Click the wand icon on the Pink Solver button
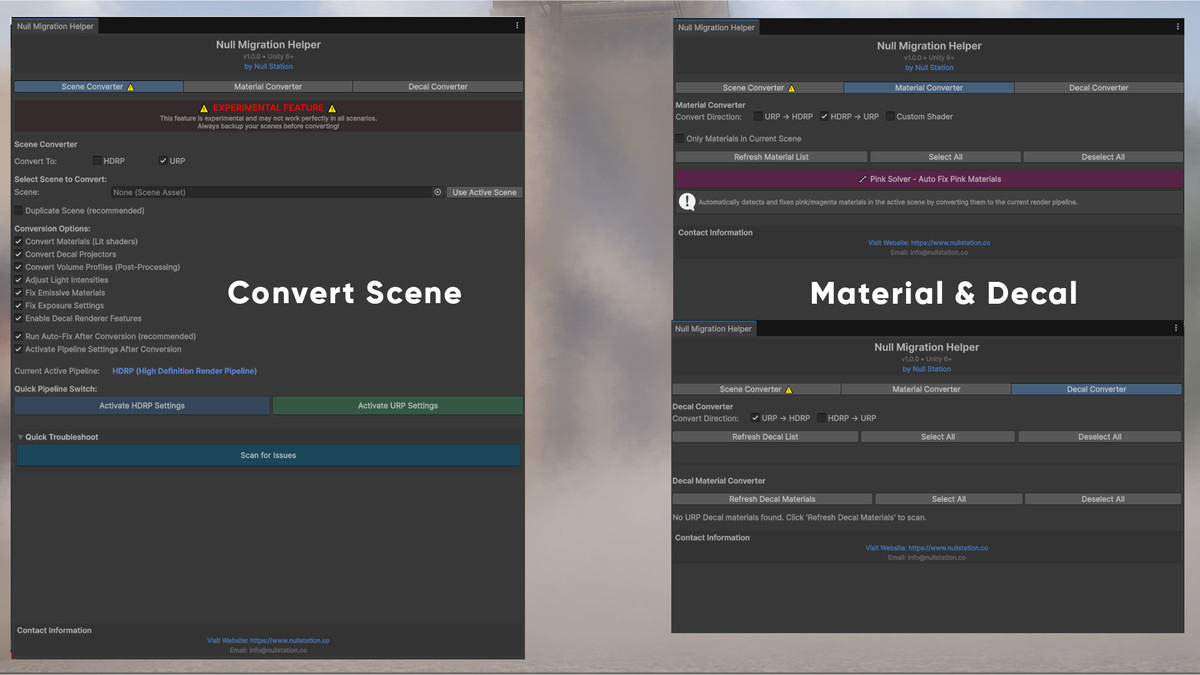Screen dimensions: 1200x675 coord(863,180)
